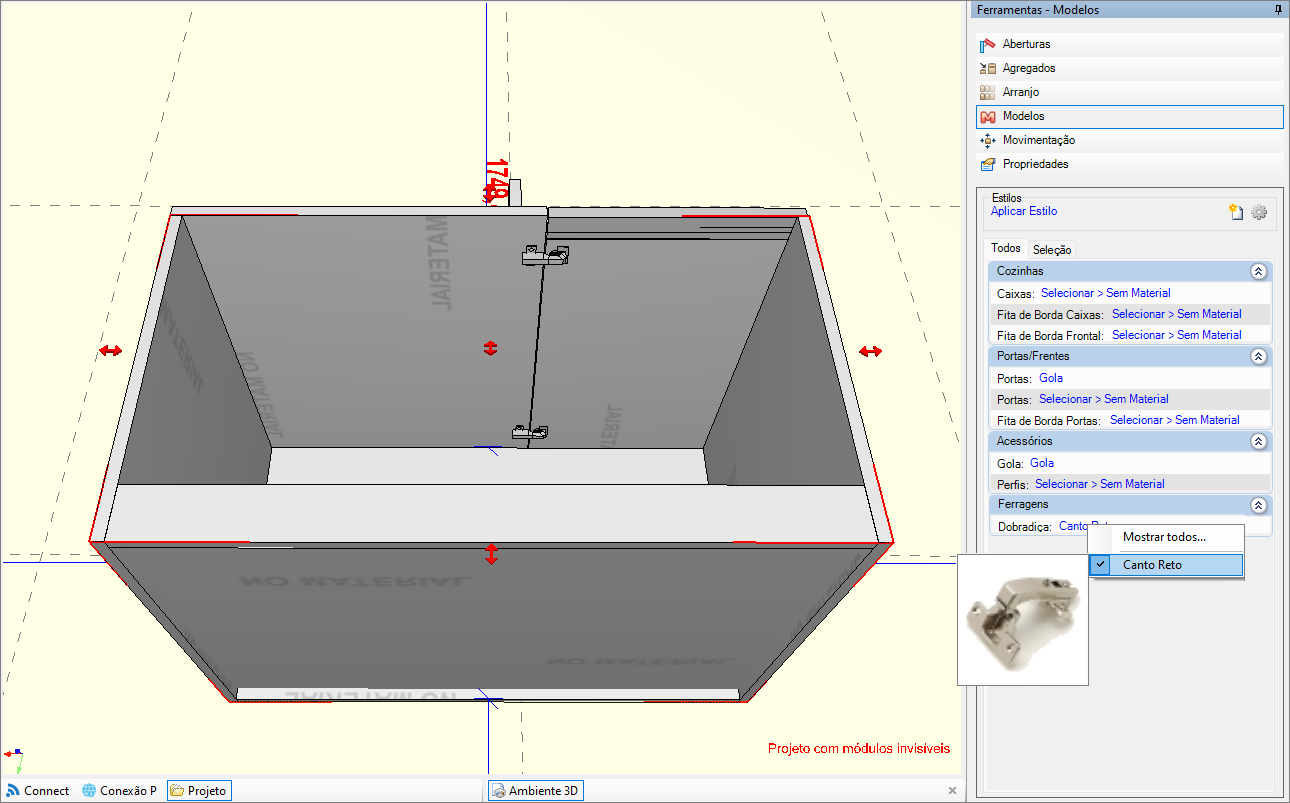Click the Acessórios section header
Screen dimensions: 1290x803
1130,441
